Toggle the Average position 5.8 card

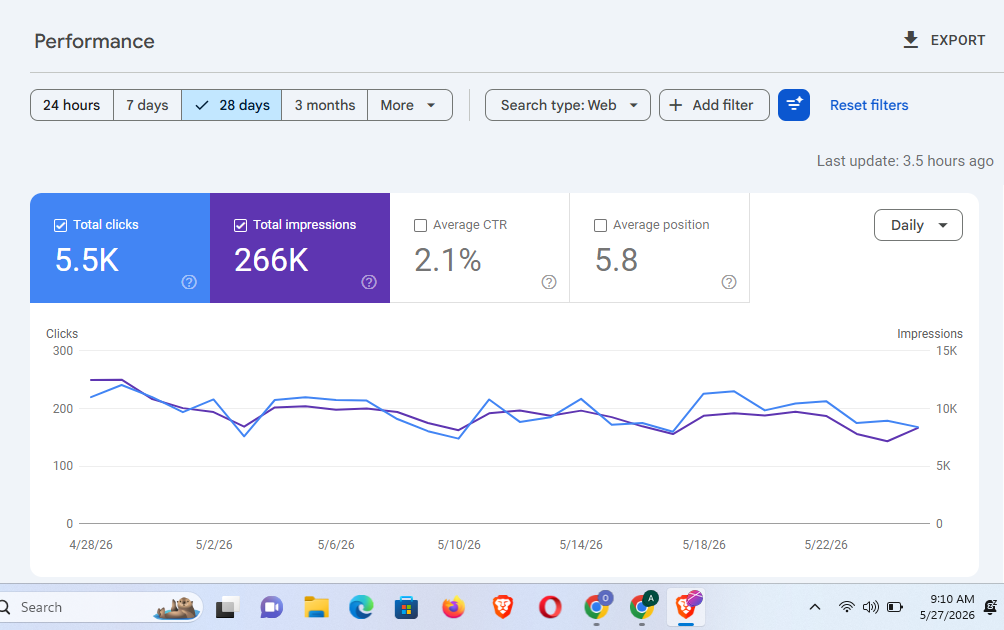click(x=660, y=248)
